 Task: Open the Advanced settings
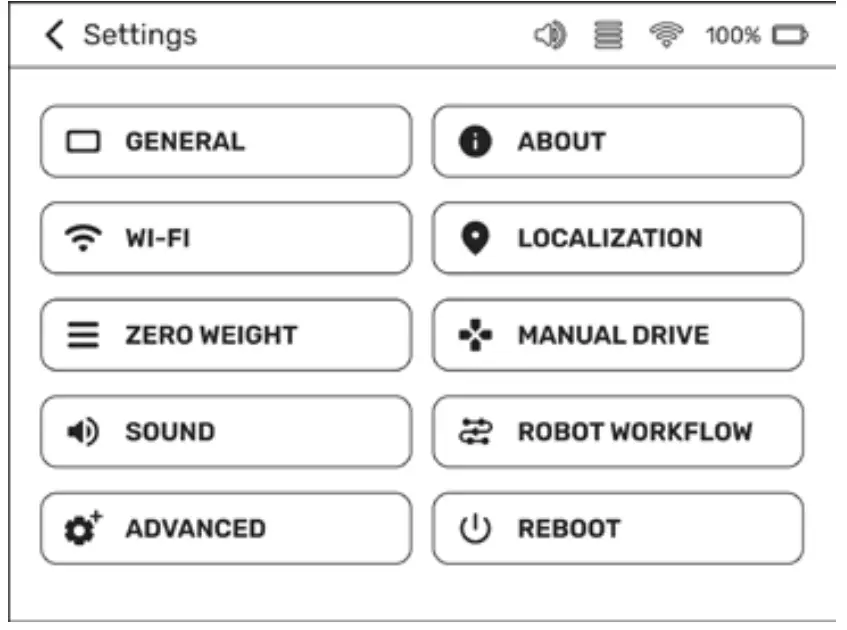pos(225,529)
